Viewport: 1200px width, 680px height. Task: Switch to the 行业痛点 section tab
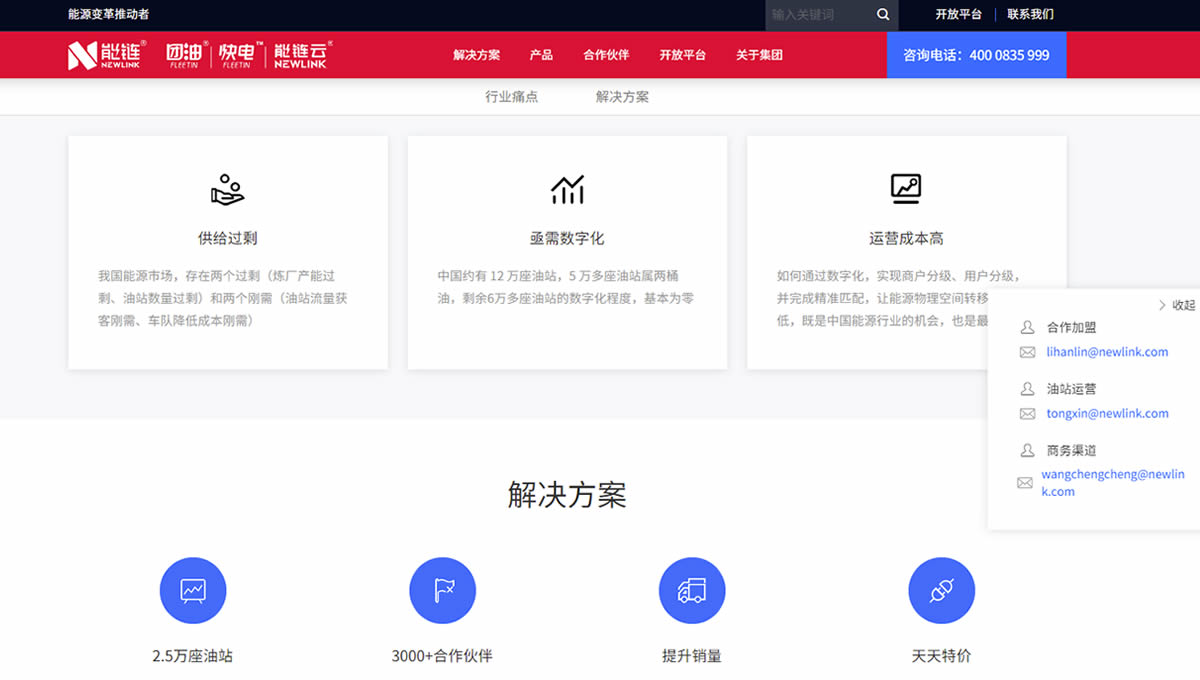(x=511, y=97)
